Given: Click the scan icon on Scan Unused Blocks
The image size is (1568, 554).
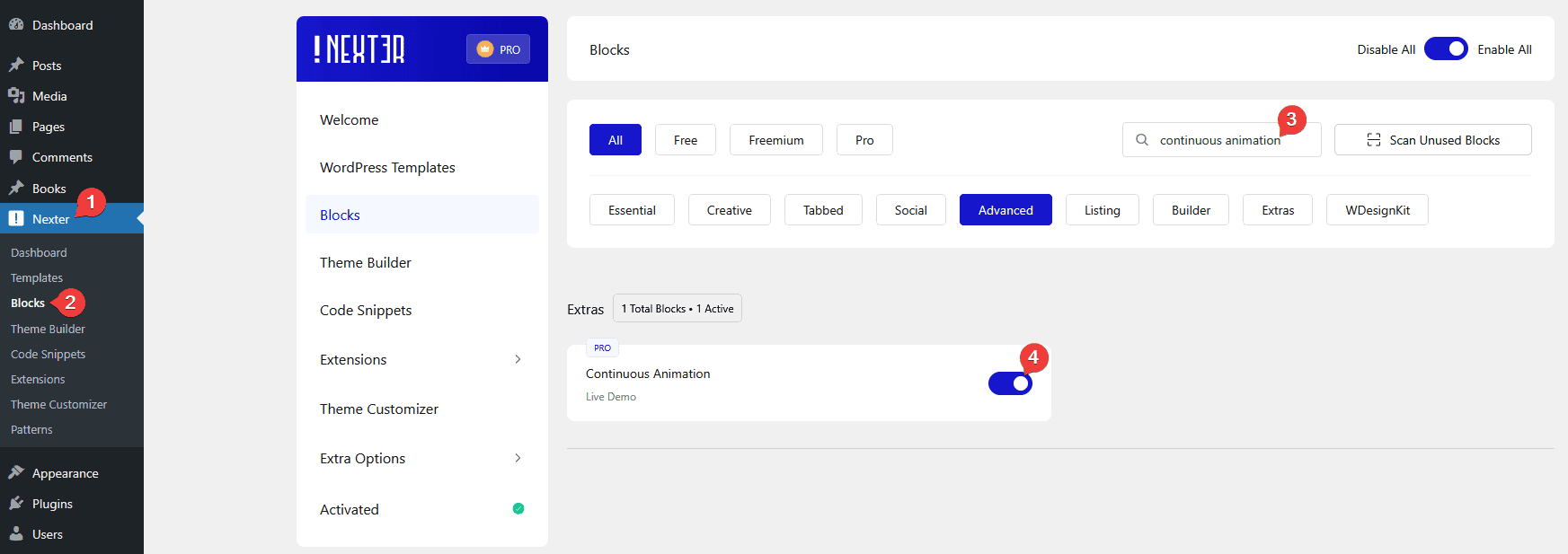Looking at the screenshot, I should pyautogui.click(x=1373, y=140).
